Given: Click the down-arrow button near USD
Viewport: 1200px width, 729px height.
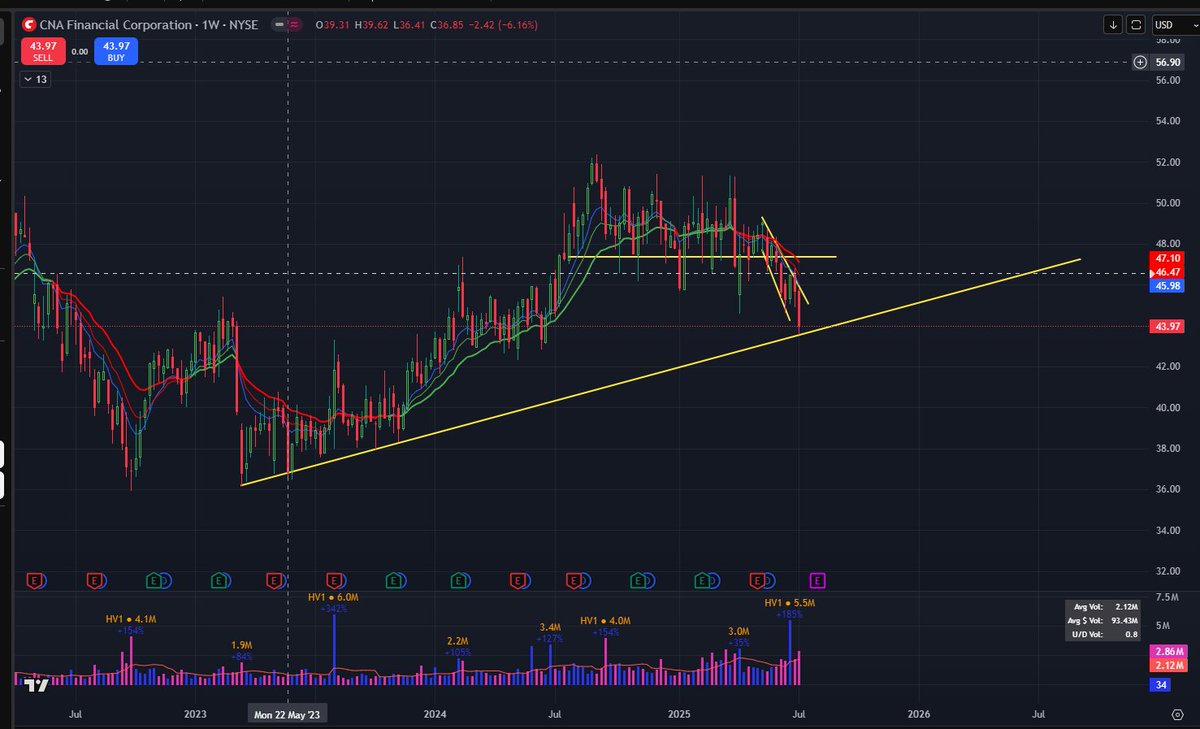Looking at the screenshot, I should (x=1113, y=24).
